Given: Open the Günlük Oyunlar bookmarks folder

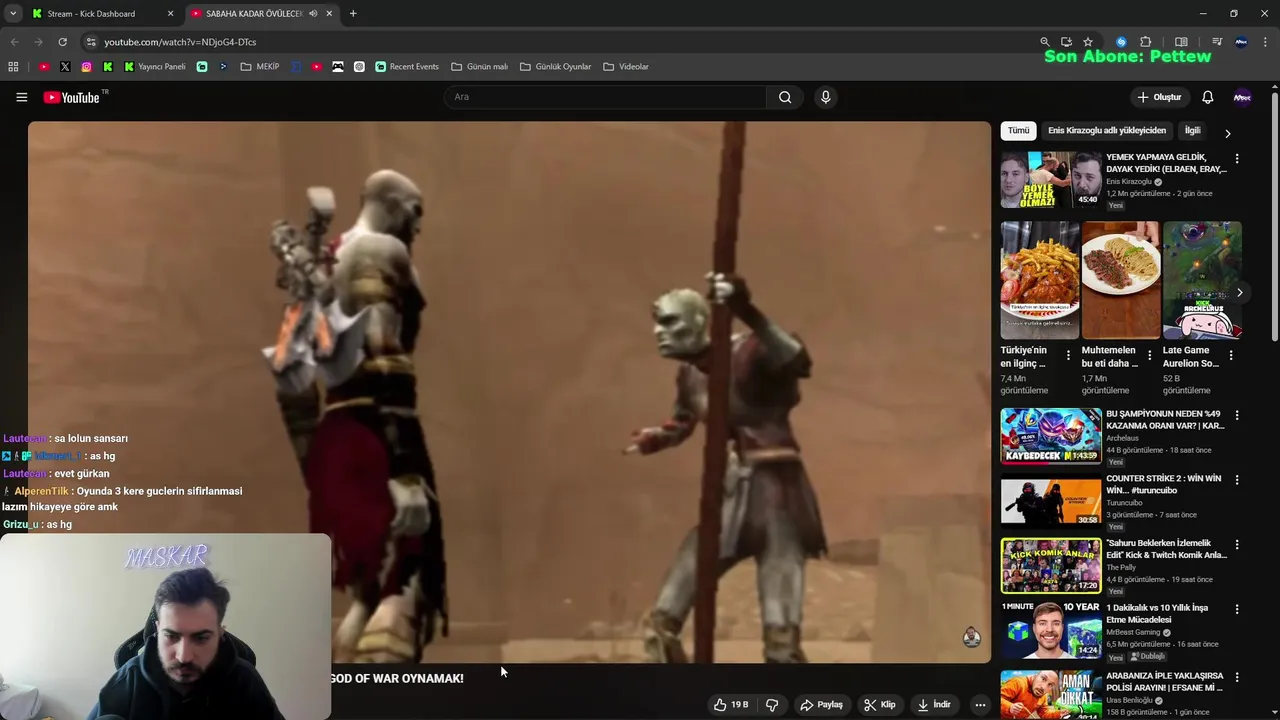Looking at the screenshot, I should (556, 67).
